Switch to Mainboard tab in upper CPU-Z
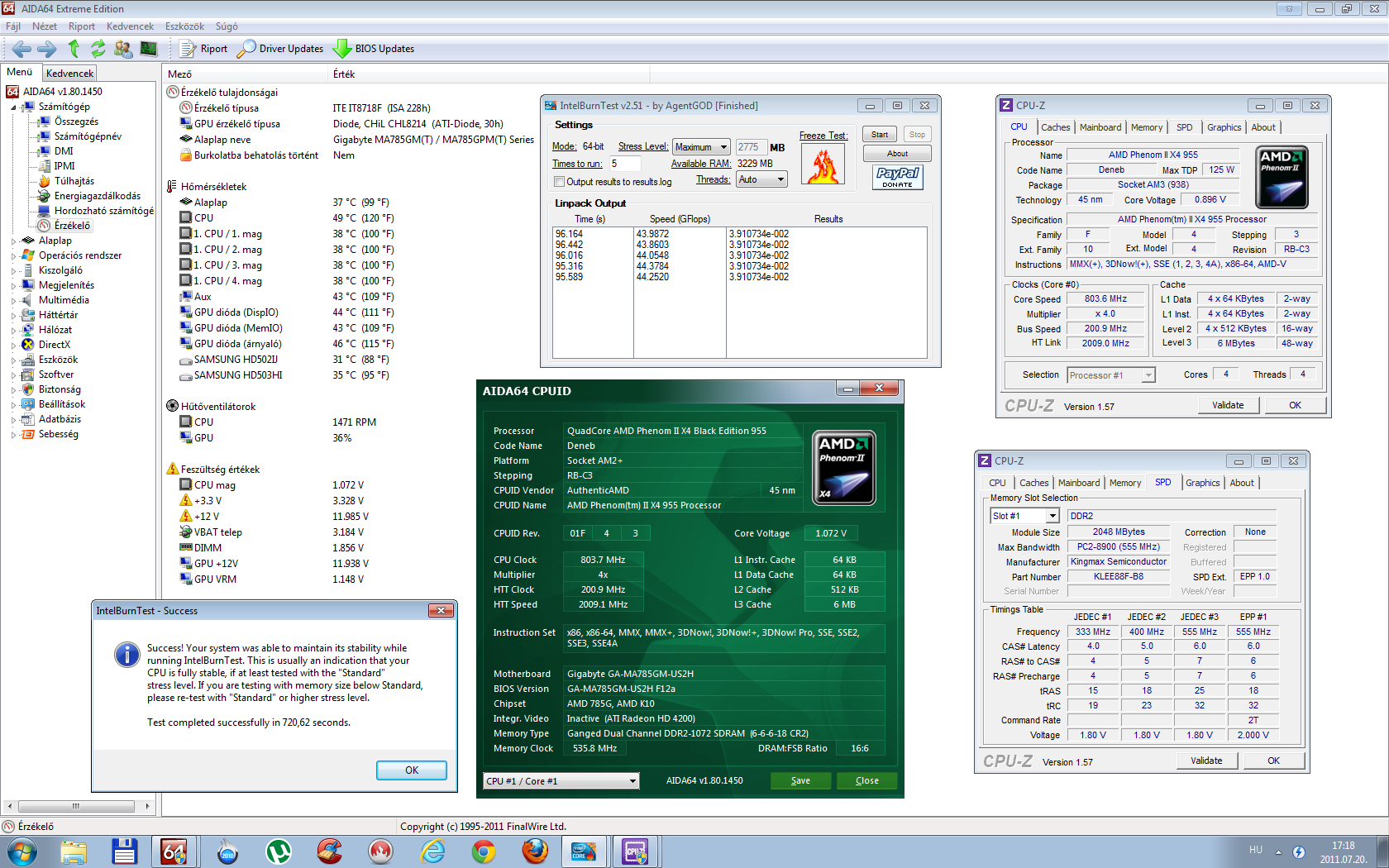Image resolution: width=1389 pixels, height=868 pixels. (1100, 127)
